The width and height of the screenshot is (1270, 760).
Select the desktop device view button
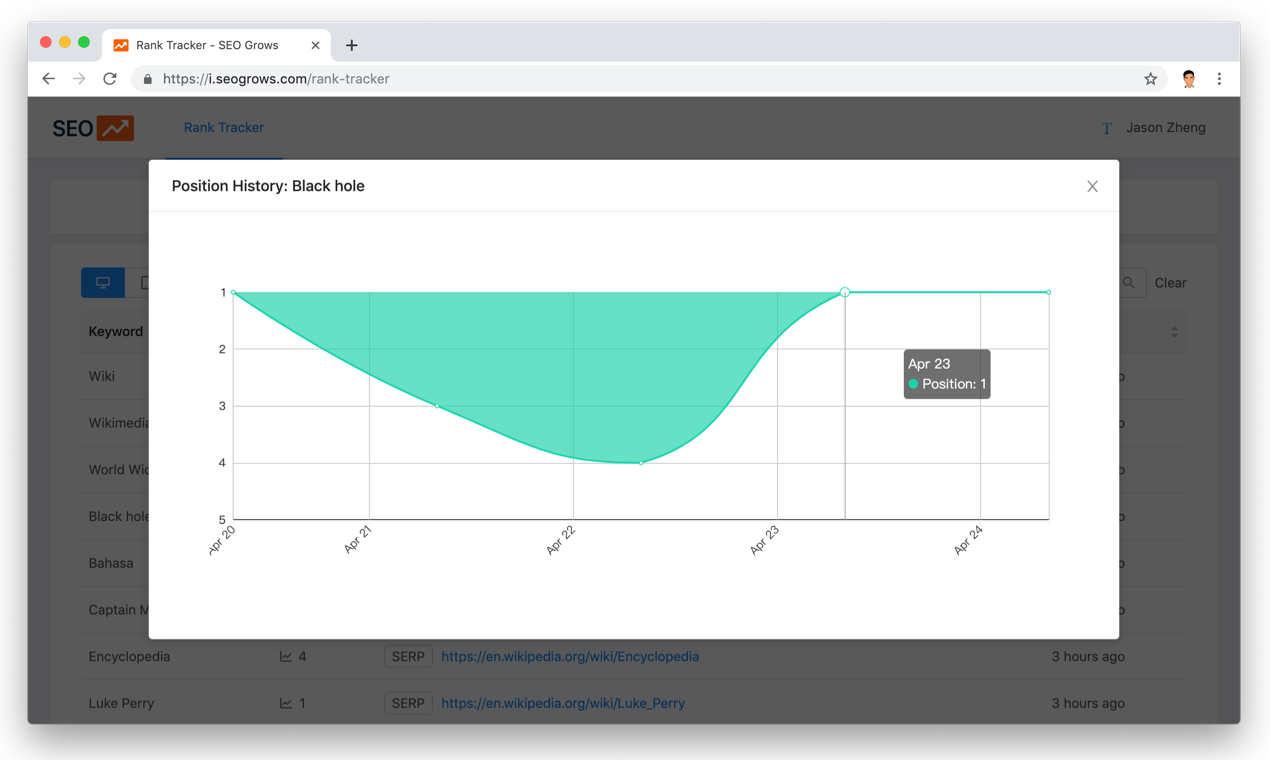click(103, 283)
